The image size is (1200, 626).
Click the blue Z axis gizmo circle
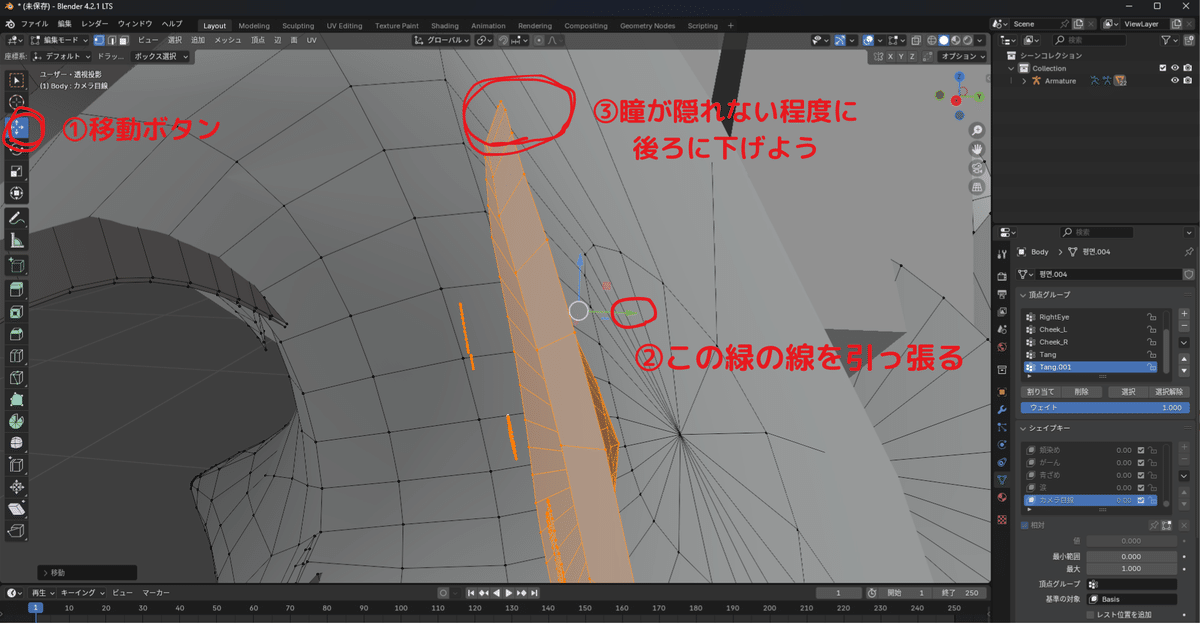tap(959, 76)
